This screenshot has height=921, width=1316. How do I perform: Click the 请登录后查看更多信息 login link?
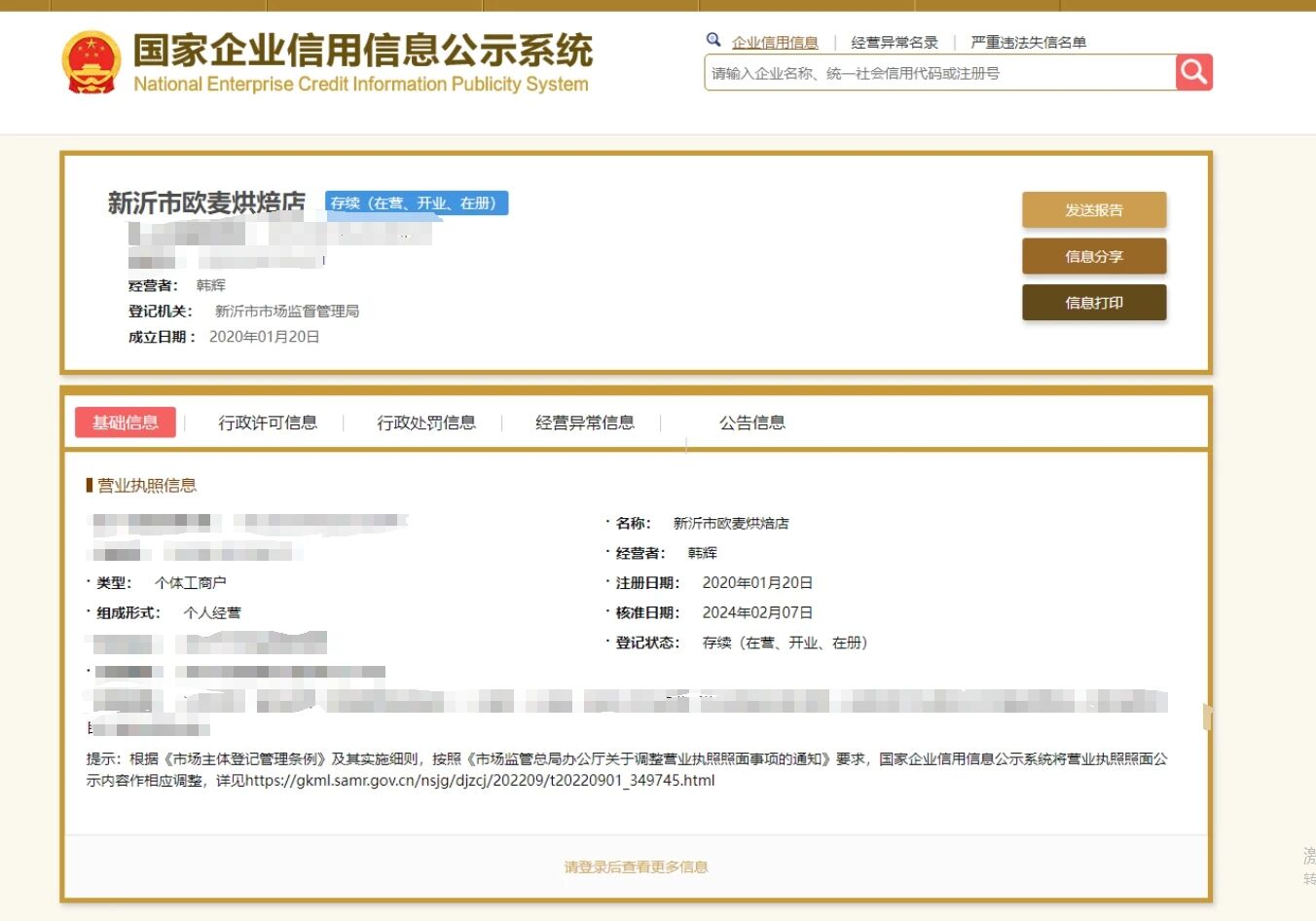click(x=637, y=866)
